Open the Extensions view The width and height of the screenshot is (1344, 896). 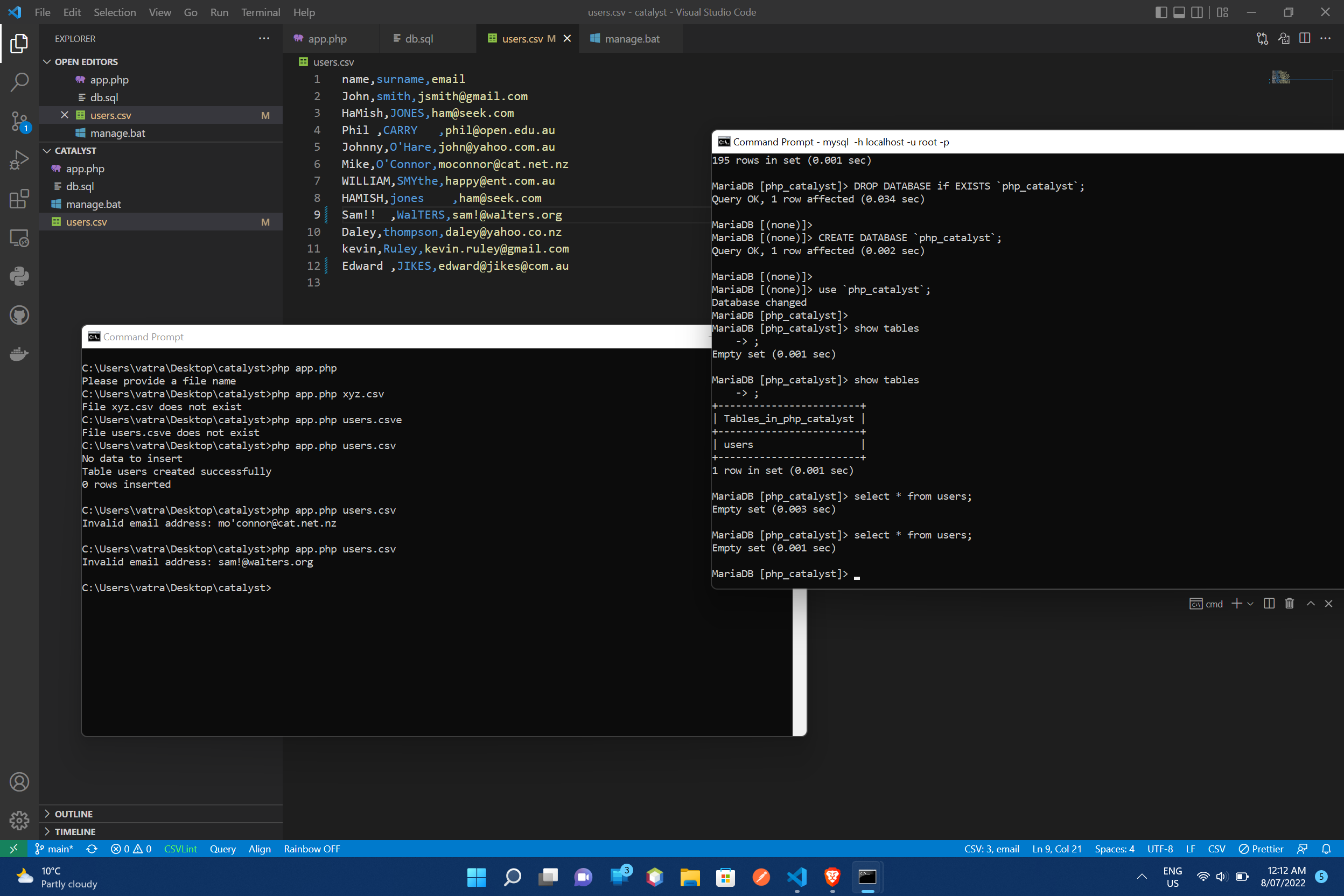pyautogui.click(x=19, y=199)
